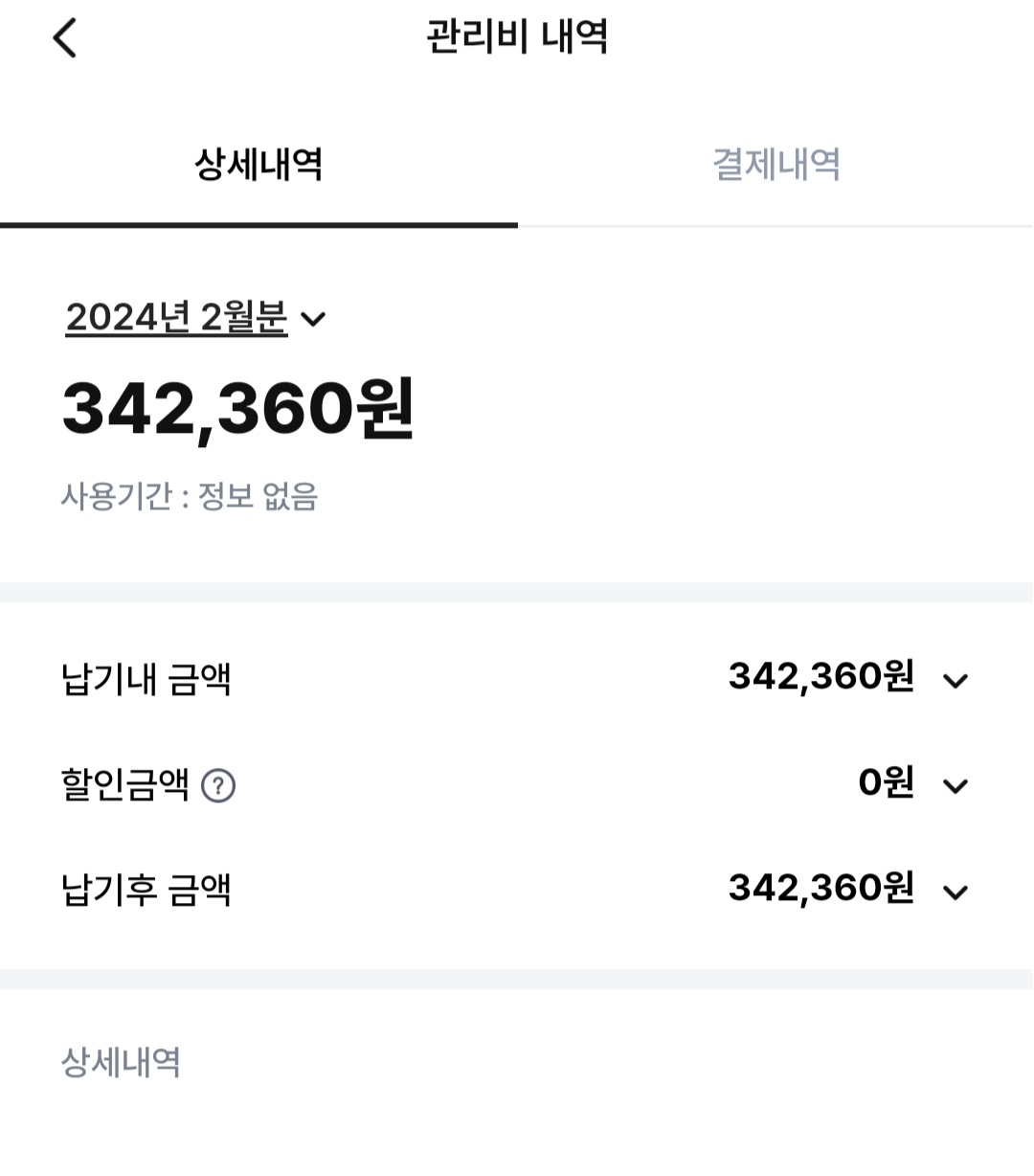Click the 관리비 내역 page title
The image size is (1034, 1176).
tap(517, 38)
